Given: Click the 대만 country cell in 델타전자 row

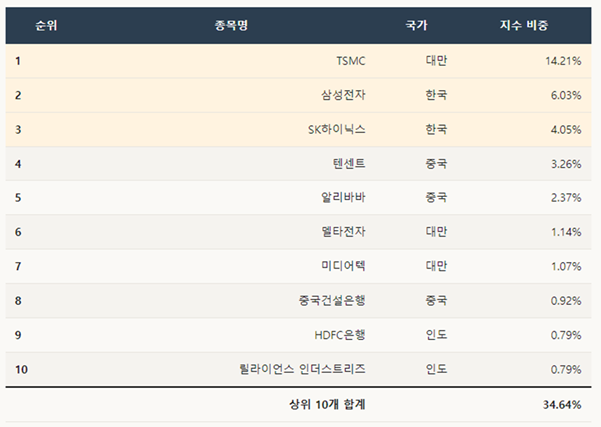Looking at the screenshot, I should point(436,232).
